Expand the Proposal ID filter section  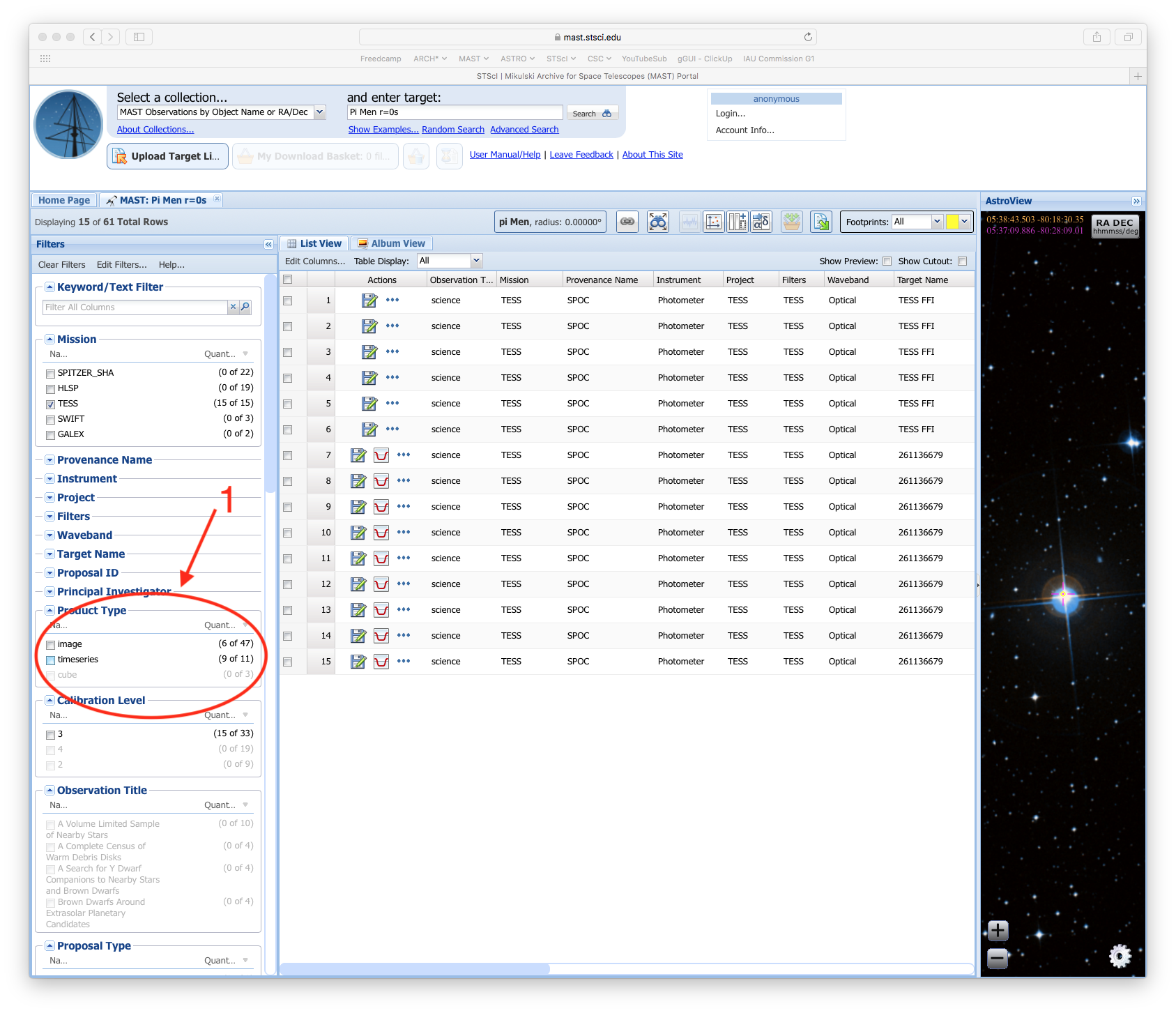50,573
